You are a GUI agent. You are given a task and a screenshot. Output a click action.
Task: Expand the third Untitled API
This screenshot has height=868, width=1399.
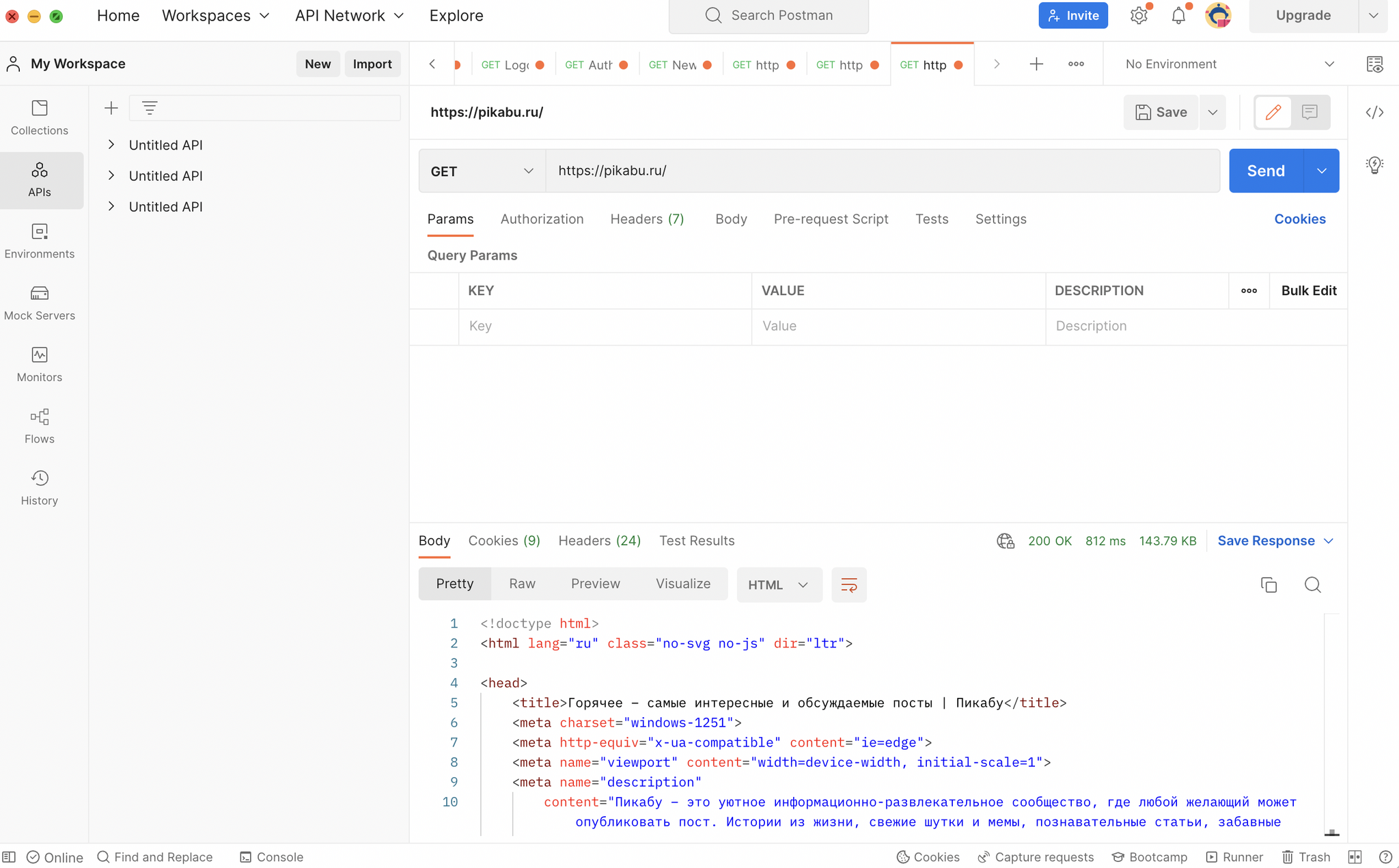tap(111, 206)
